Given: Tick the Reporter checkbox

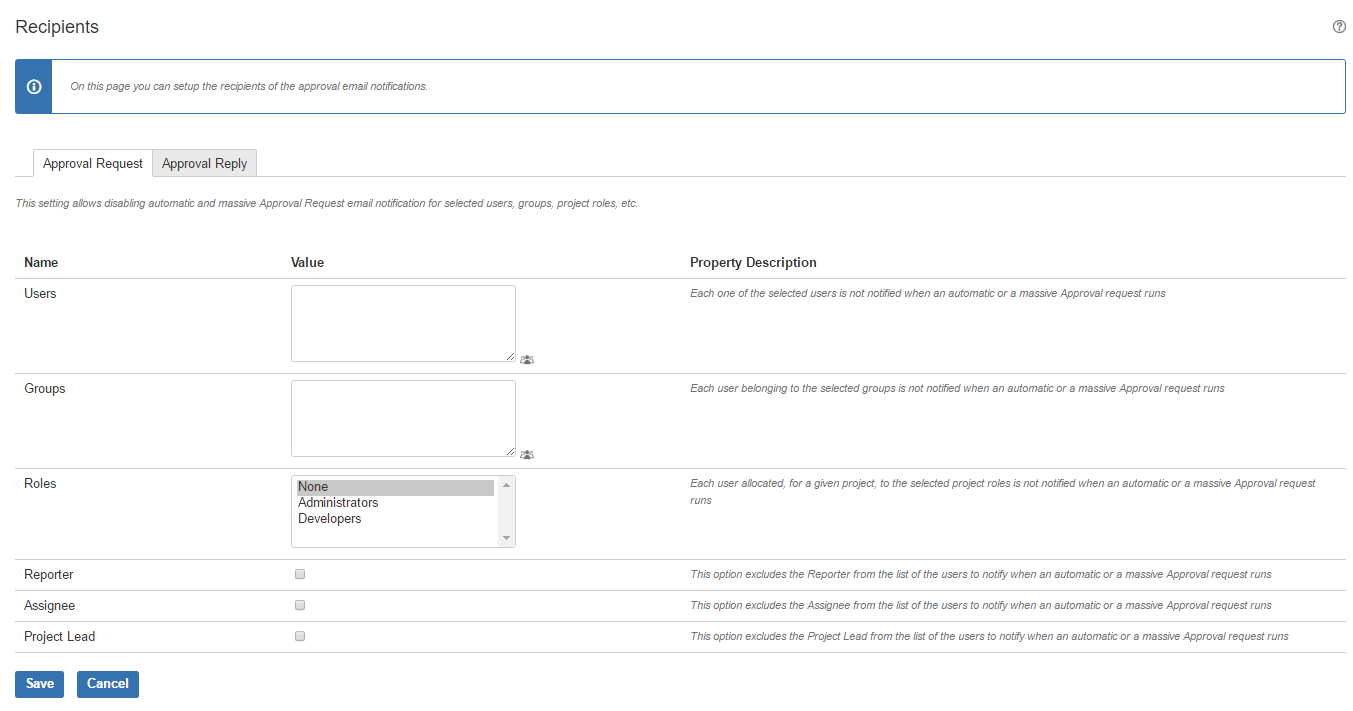Looking at the screenshot, I should pos(300,574).
